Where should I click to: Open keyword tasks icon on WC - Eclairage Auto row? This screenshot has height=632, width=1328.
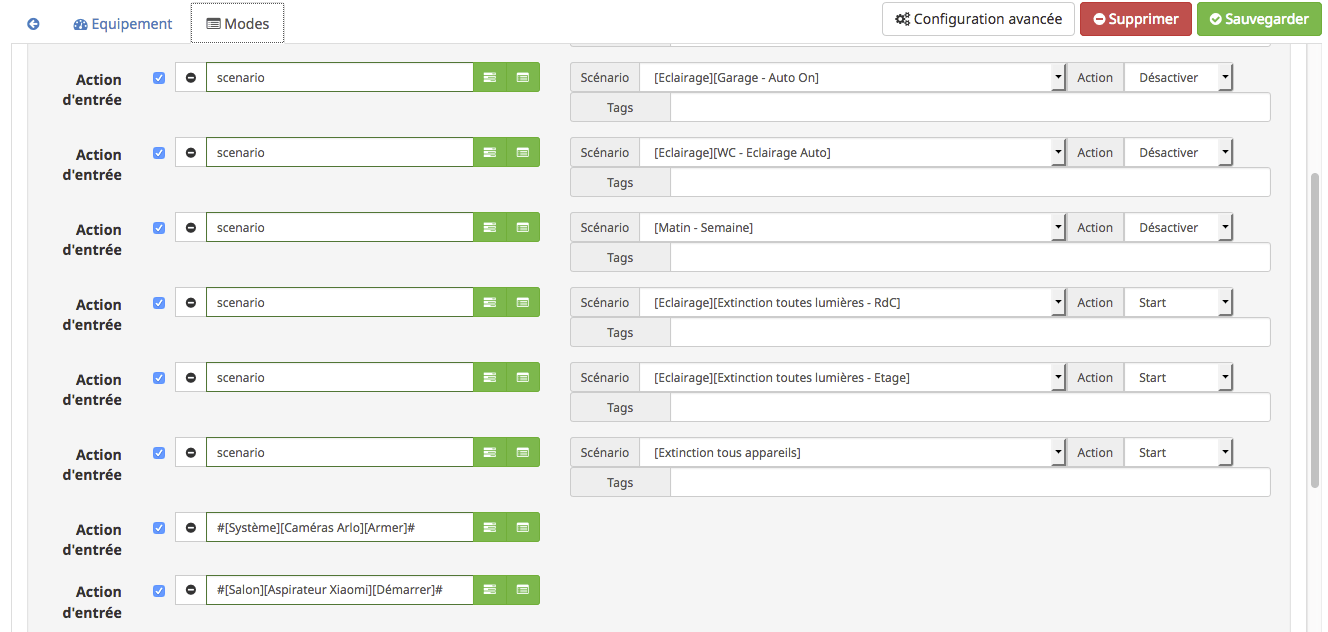tap(490, 152)
